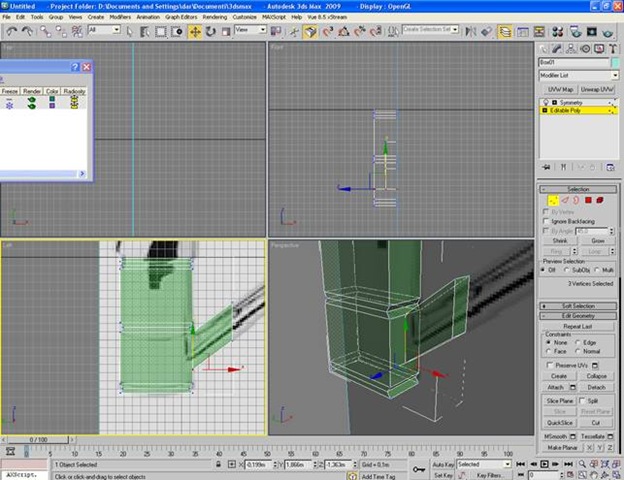Click the Box01 object color swatch

point(614,62)
